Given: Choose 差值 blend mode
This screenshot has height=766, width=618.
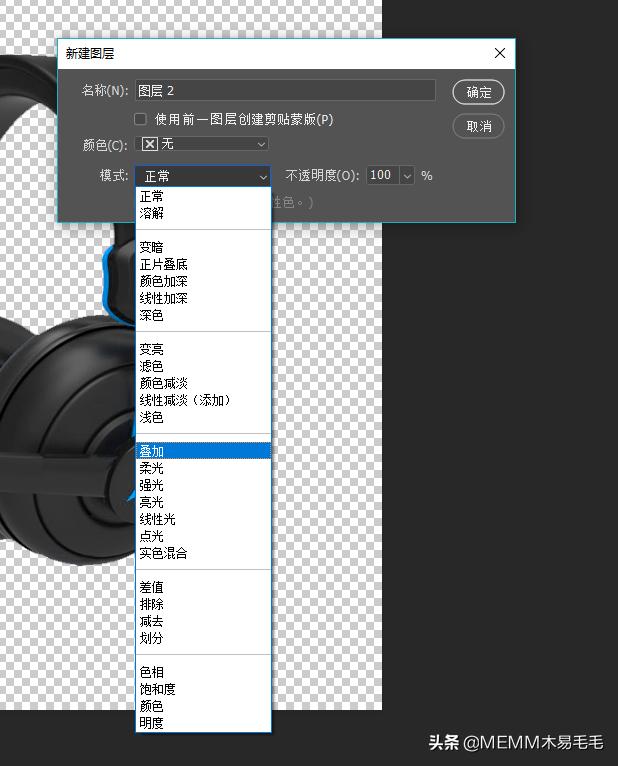Looking at the screenshot, I should coord(203,587).
